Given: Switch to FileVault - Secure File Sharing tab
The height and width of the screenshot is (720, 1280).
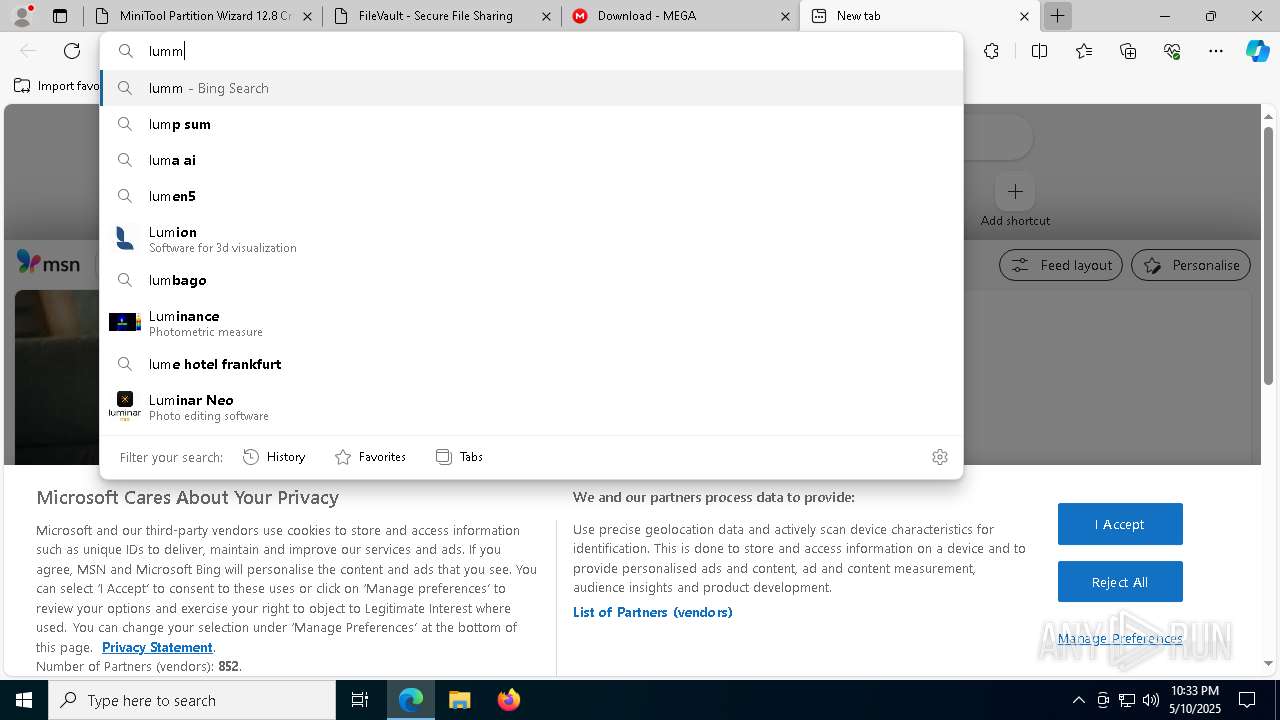Looking at the screenshot, I should [442, 16].
